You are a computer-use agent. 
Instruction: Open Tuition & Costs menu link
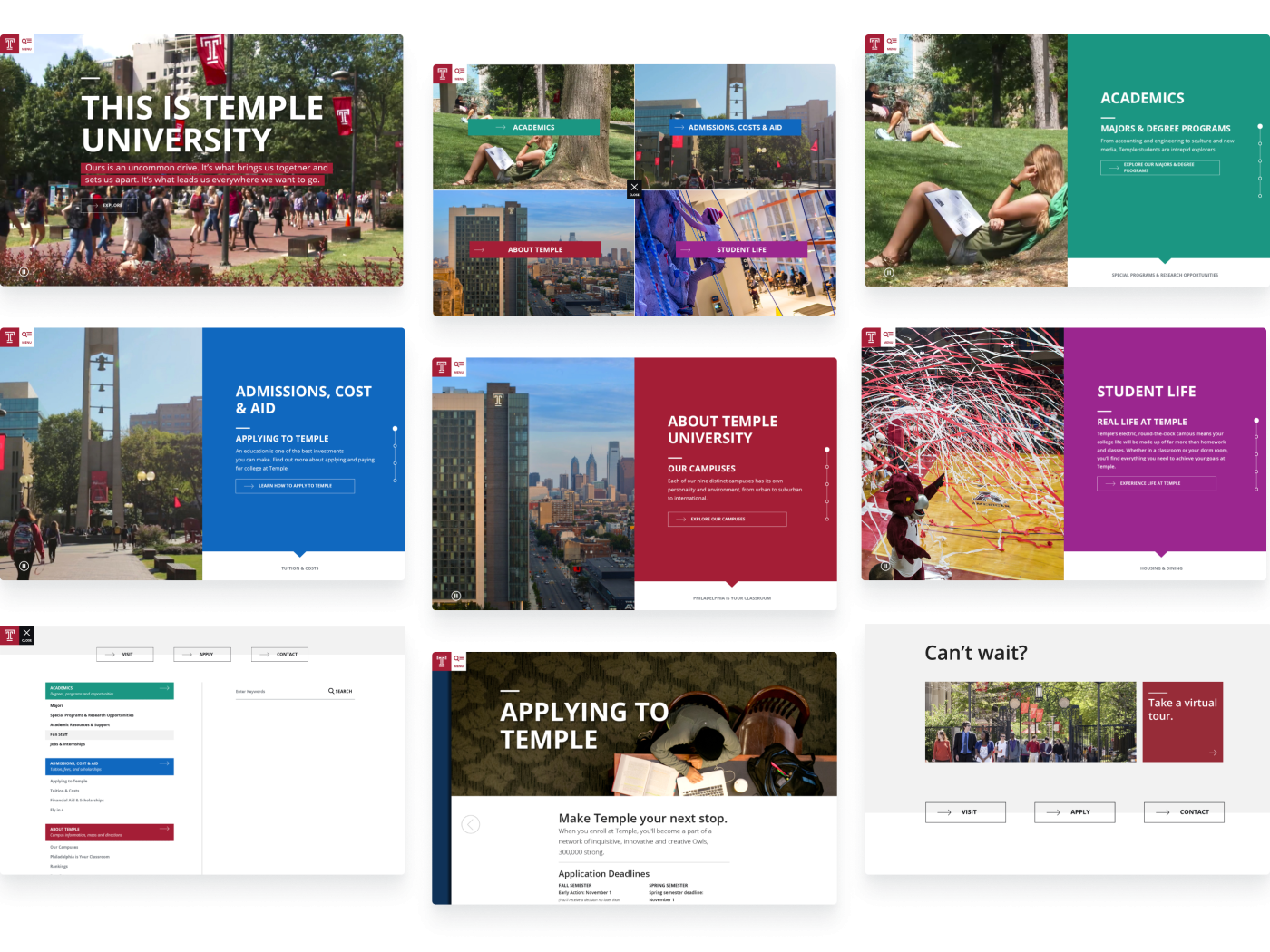click(x=64, y=791)
